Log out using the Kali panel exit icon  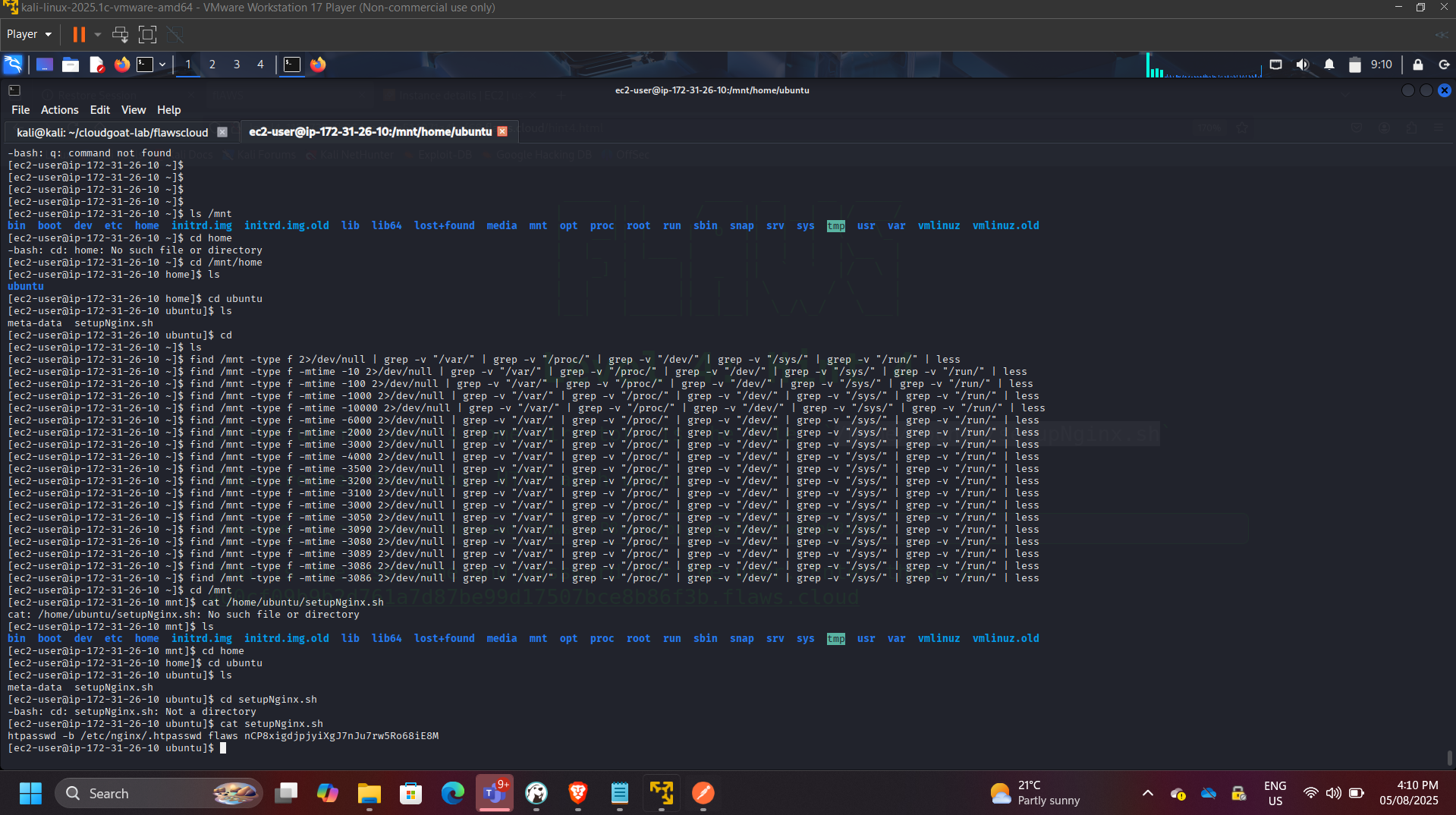(x=1445, y=65)
